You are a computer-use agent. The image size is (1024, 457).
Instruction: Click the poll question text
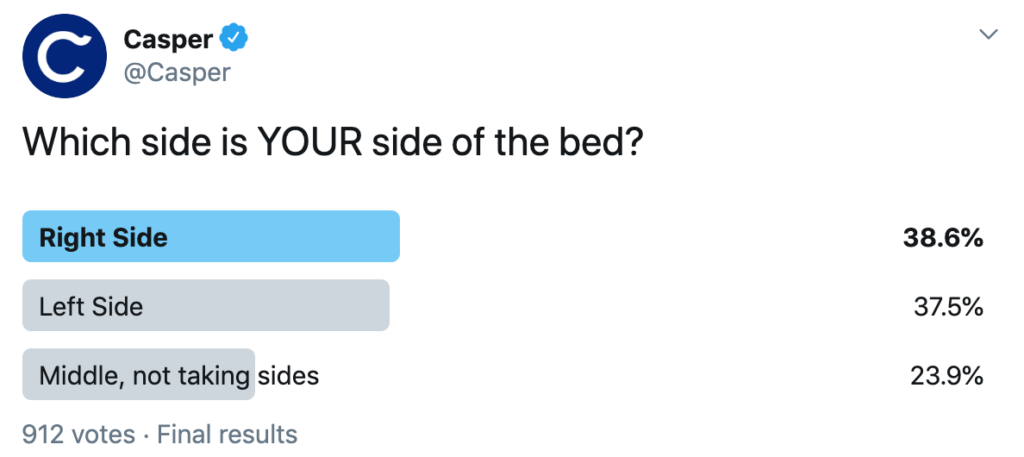(332, 143)
